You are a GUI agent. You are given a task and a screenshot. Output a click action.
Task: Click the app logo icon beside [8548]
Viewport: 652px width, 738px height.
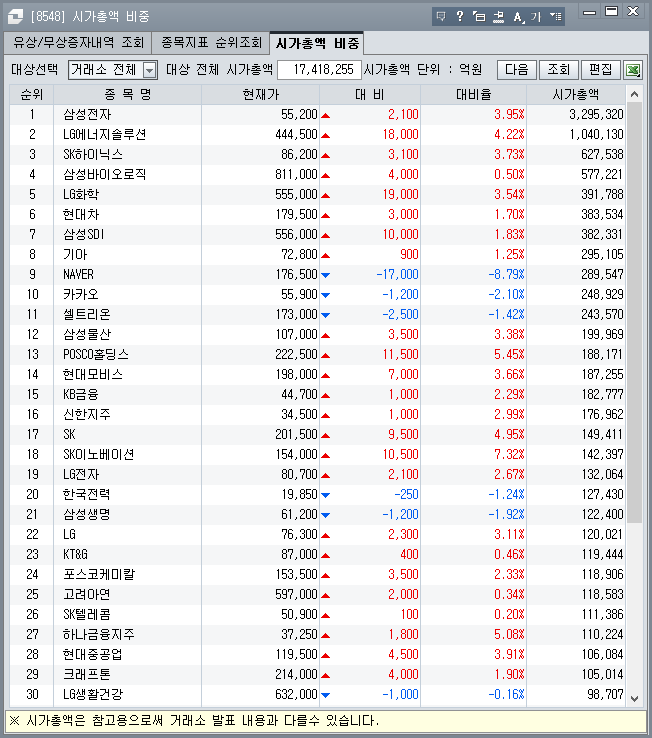click(x=16, y=16)
